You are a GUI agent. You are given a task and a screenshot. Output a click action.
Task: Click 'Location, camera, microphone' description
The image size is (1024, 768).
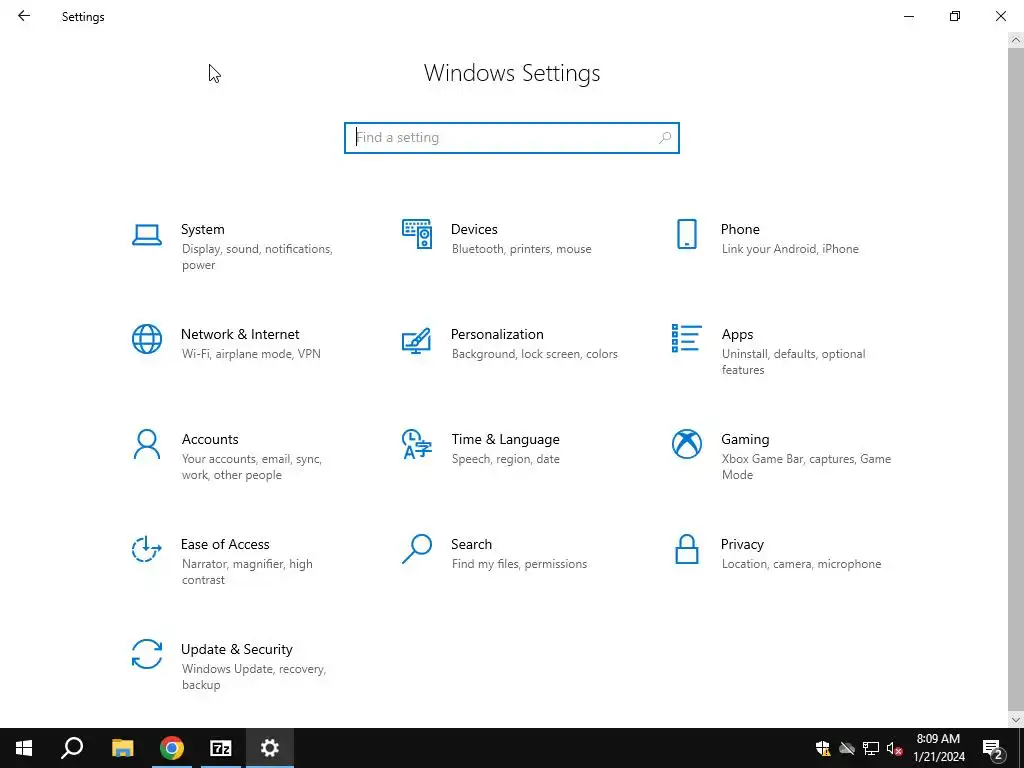click(801, 564)
